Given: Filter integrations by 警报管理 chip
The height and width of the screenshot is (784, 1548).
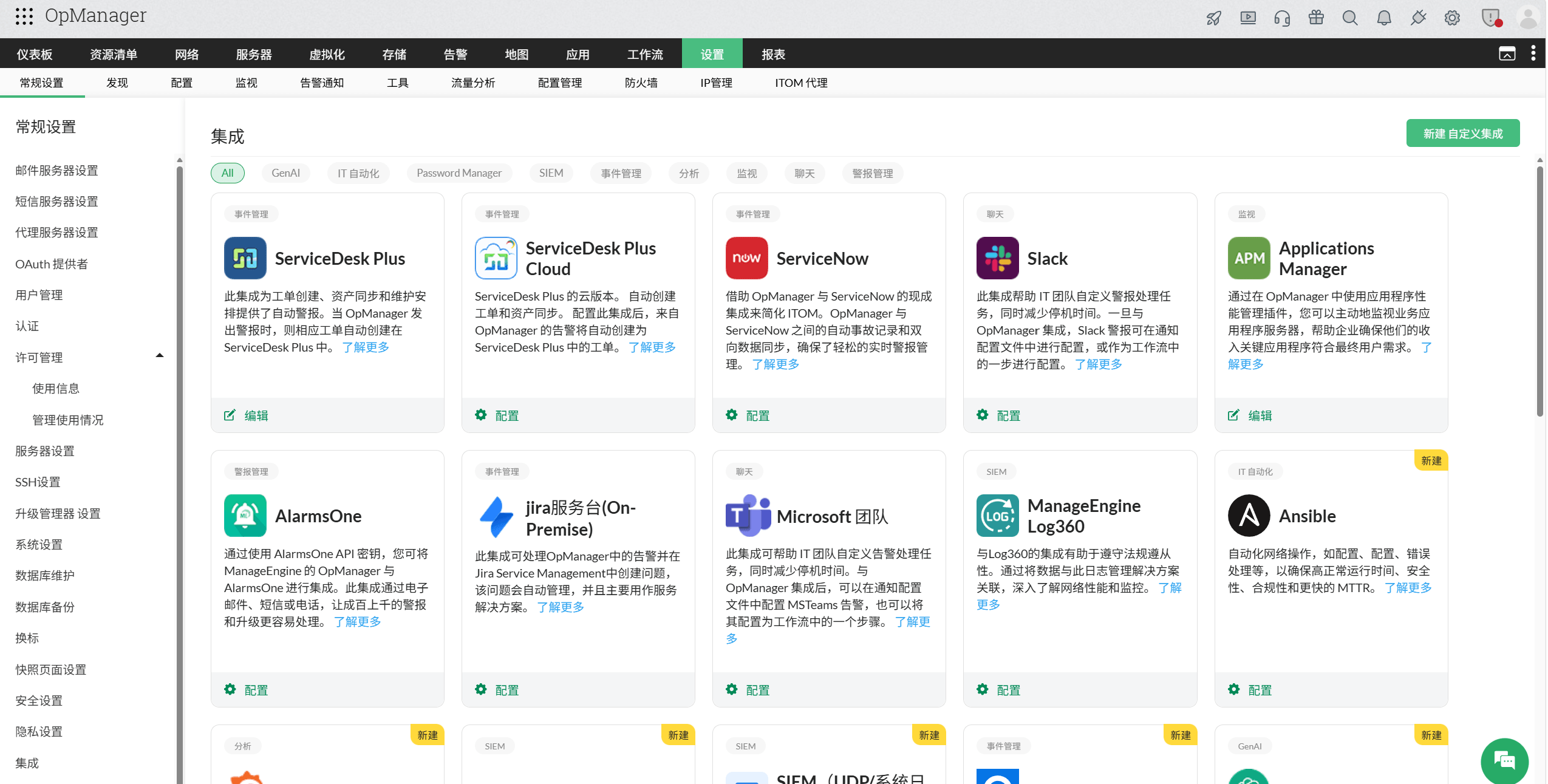Looking at the screenshot, I should pyautogui.click(x=873, y=173).
